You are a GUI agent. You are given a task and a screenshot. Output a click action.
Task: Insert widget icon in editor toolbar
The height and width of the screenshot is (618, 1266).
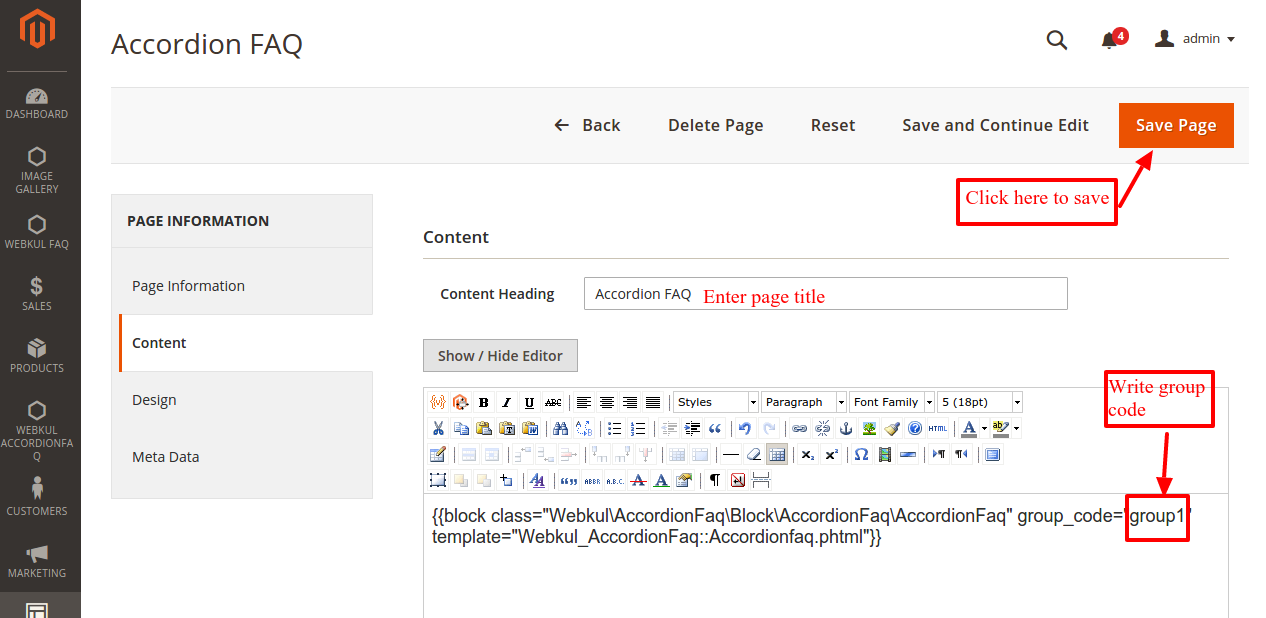click(x=460, y=402)
